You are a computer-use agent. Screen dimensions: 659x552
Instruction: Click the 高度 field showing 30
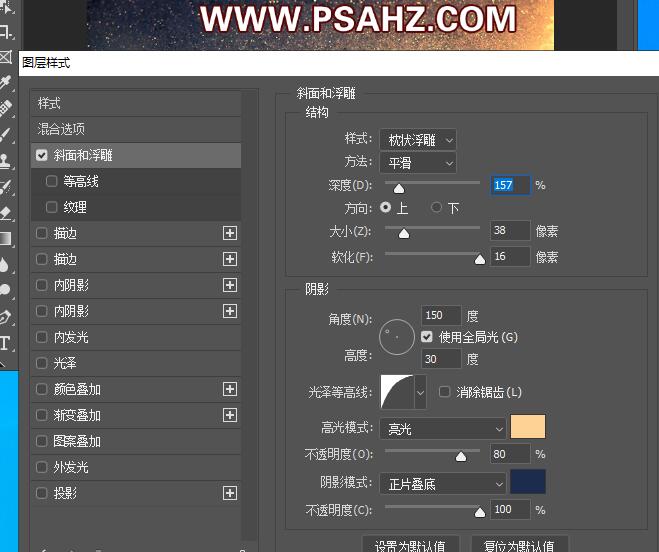441,359
